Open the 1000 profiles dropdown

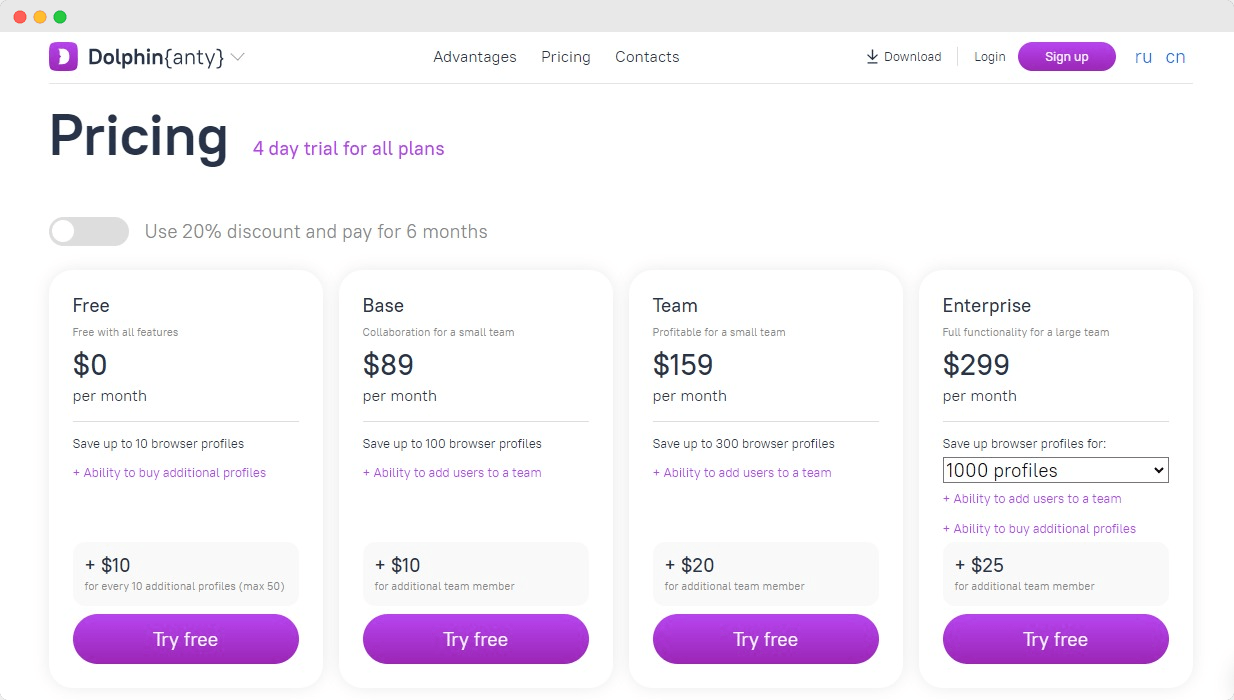click(1055, 470)
